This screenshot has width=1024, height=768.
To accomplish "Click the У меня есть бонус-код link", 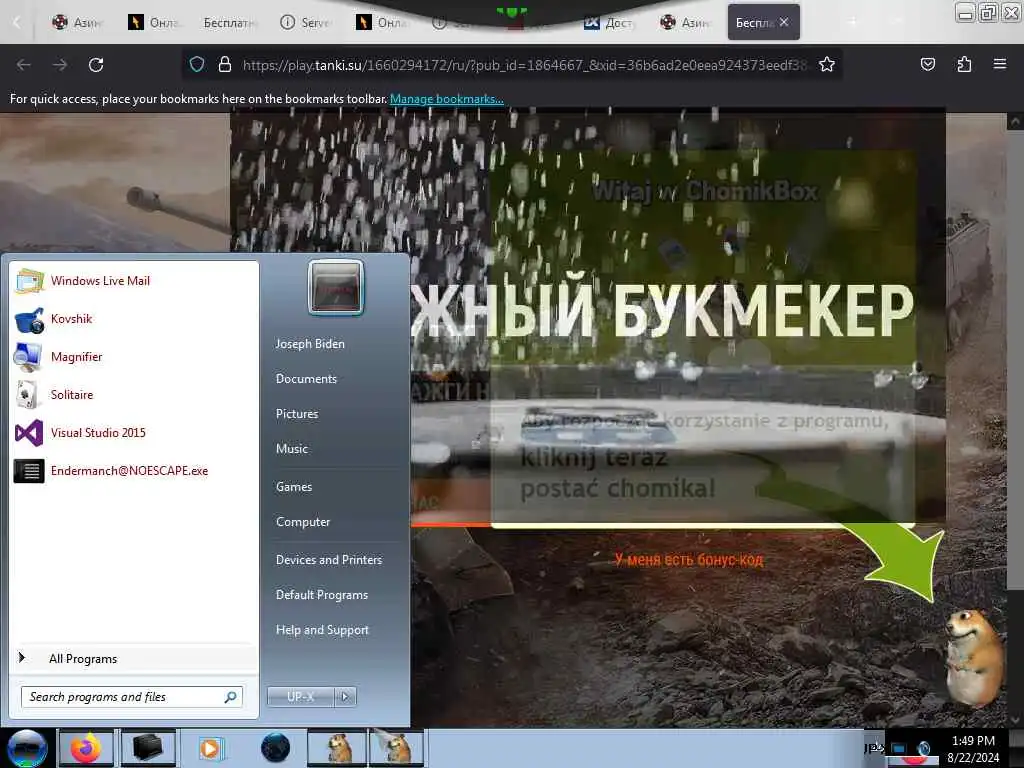I will click(x=688, y=560).
